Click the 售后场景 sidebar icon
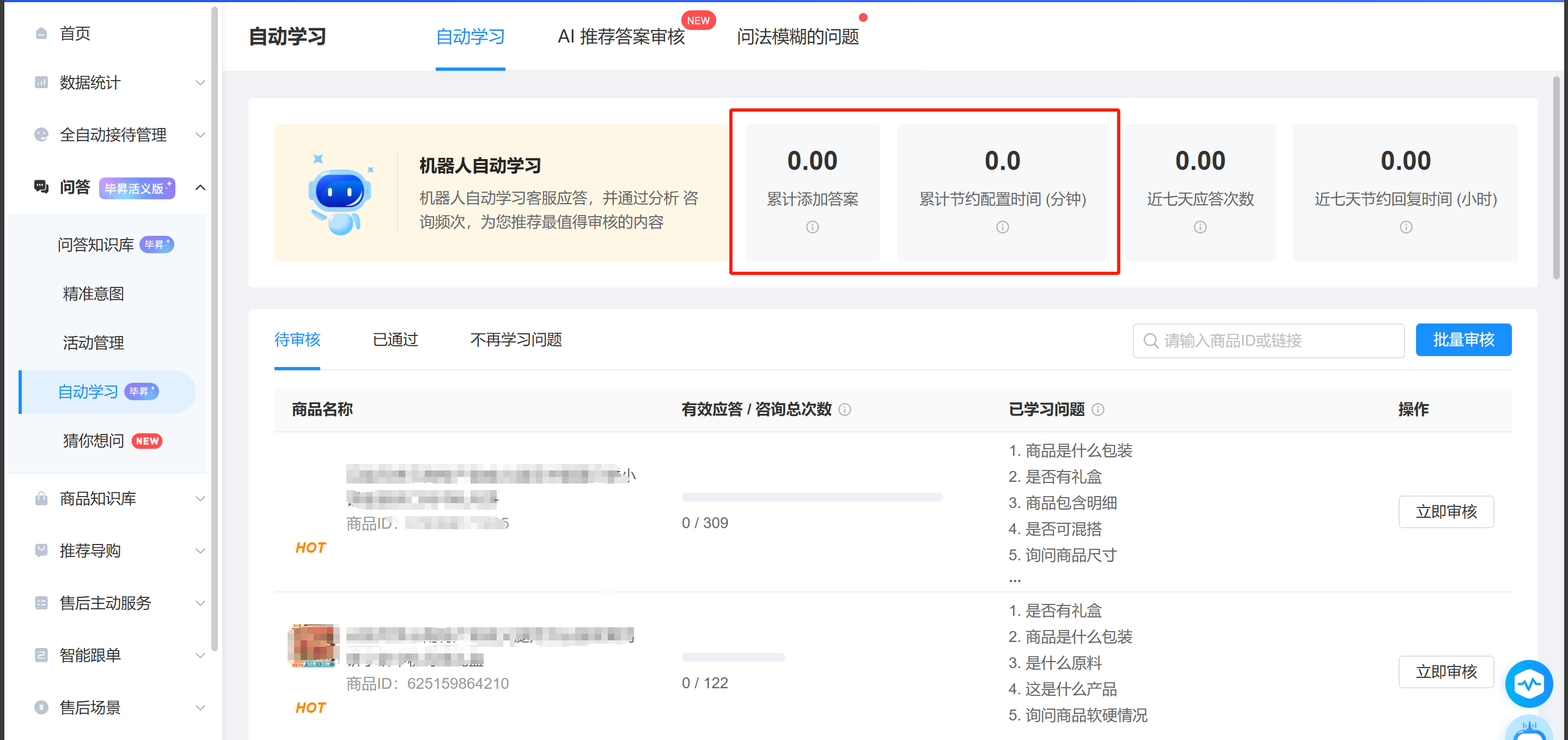The height and width of the screenshot is (740, 1568). tap(41, 707)
